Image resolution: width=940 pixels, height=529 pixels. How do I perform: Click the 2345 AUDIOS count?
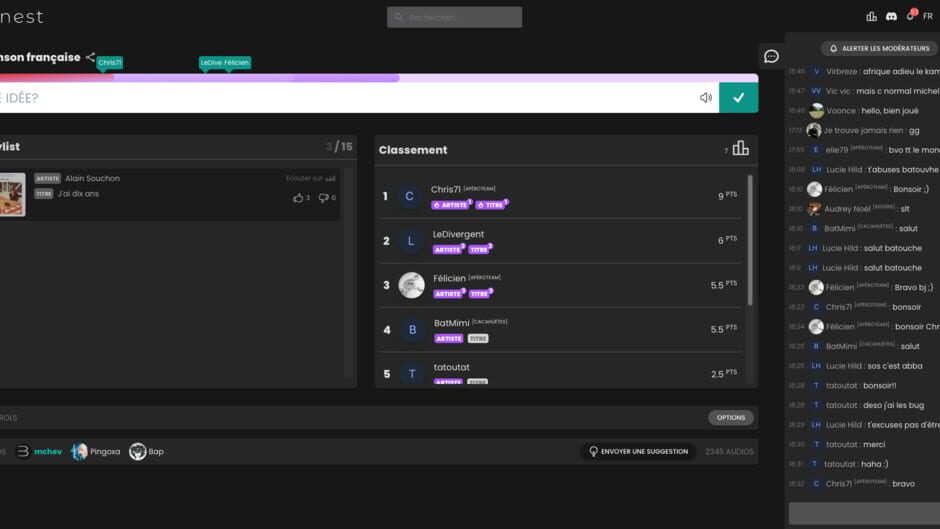729,452
